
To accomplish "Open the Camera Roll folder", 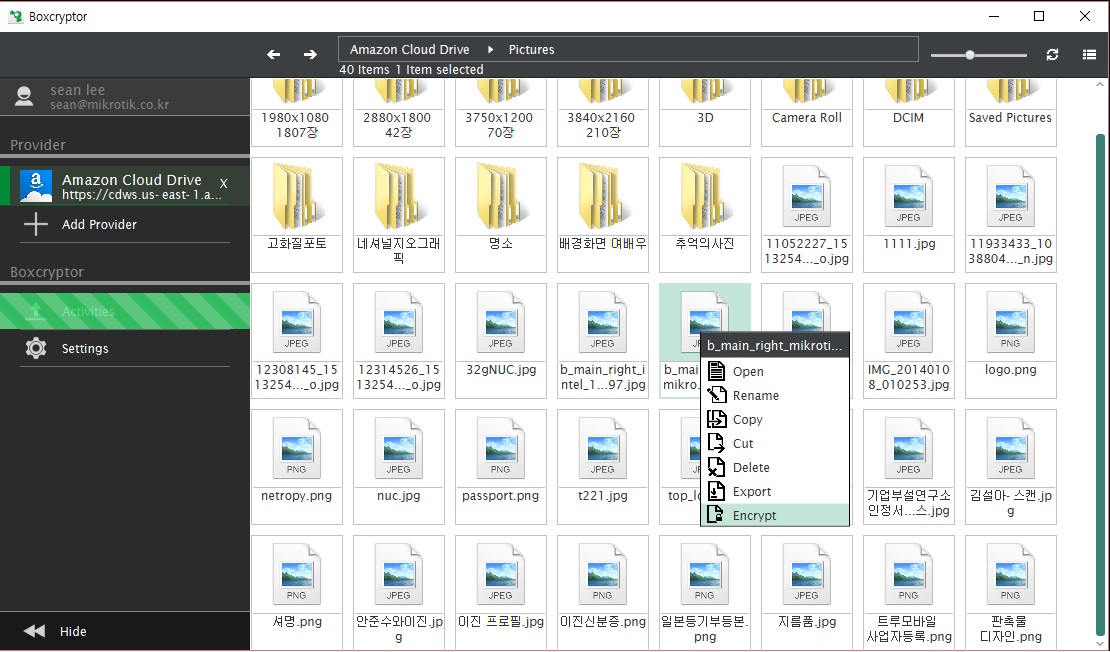I will coord(806,113).
